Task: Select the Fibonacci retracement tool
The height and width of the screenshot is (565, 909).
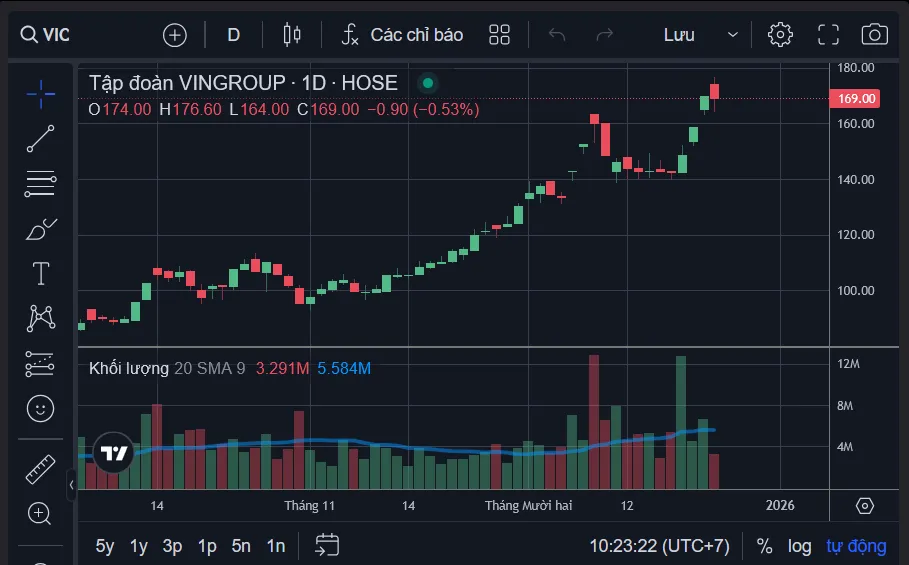Action: tap(41, 184)
